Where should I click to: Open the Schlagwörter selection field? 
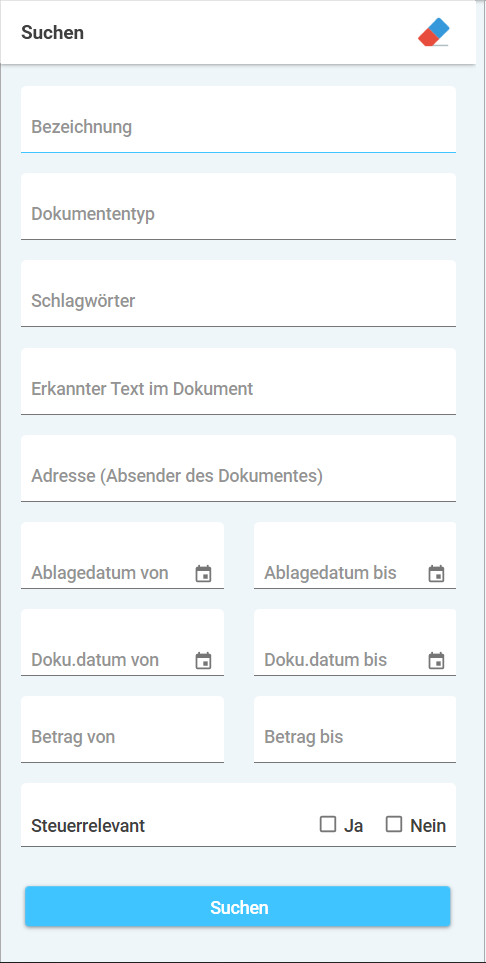point(238,294)
